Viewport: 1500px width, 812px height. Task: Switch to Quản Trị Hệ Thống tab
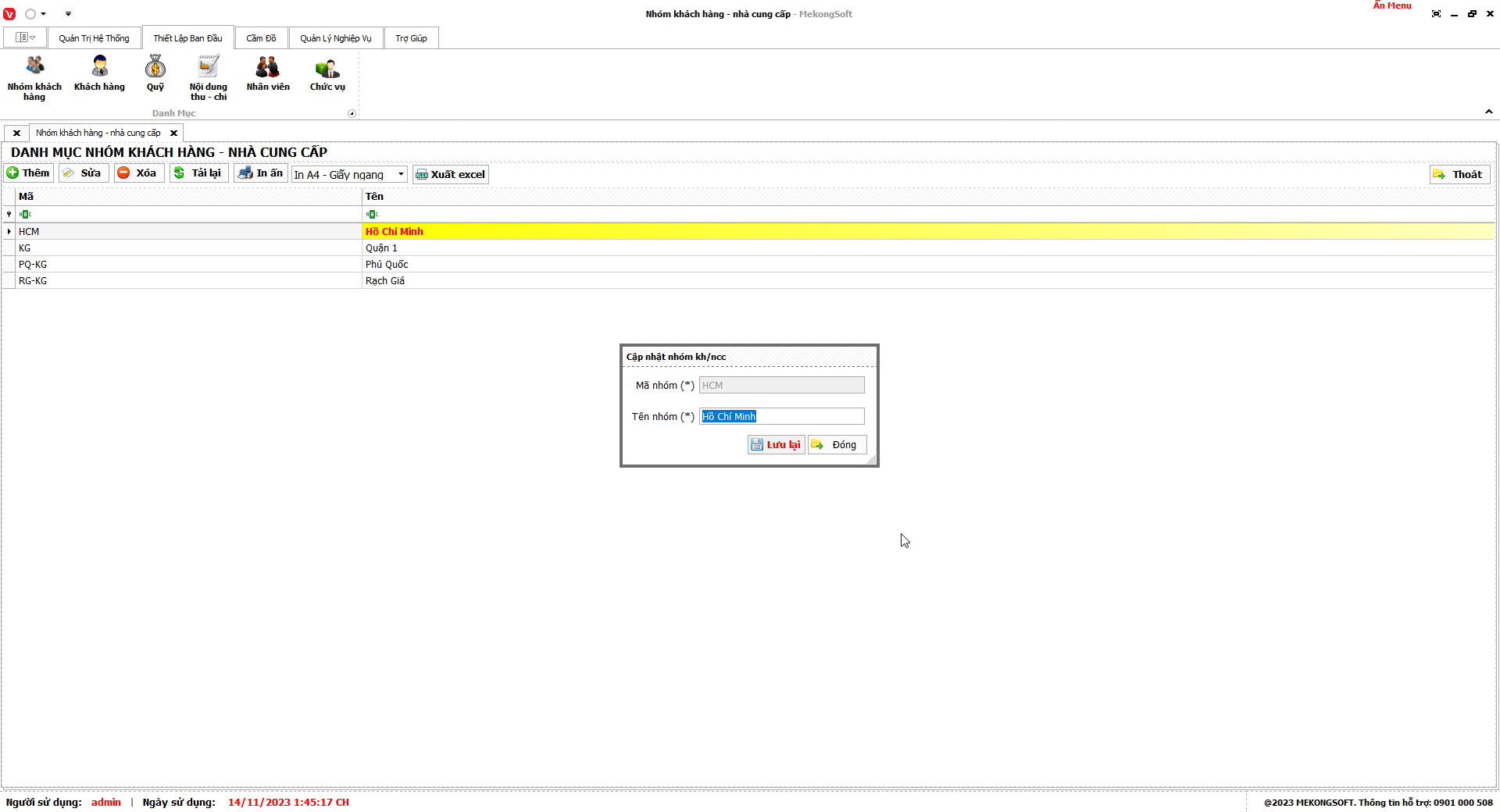click(x=94, y=38)
